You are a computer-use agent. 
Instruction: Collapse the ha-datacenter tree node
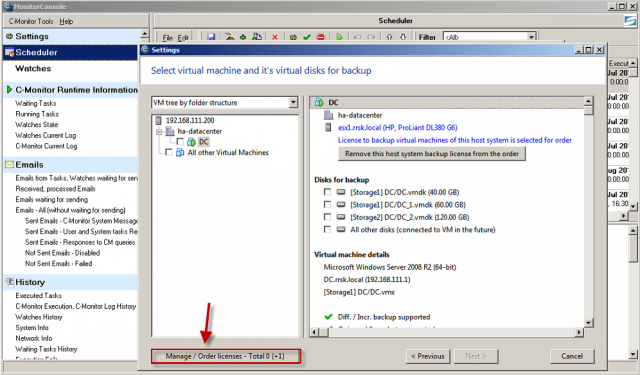[159, 131]
